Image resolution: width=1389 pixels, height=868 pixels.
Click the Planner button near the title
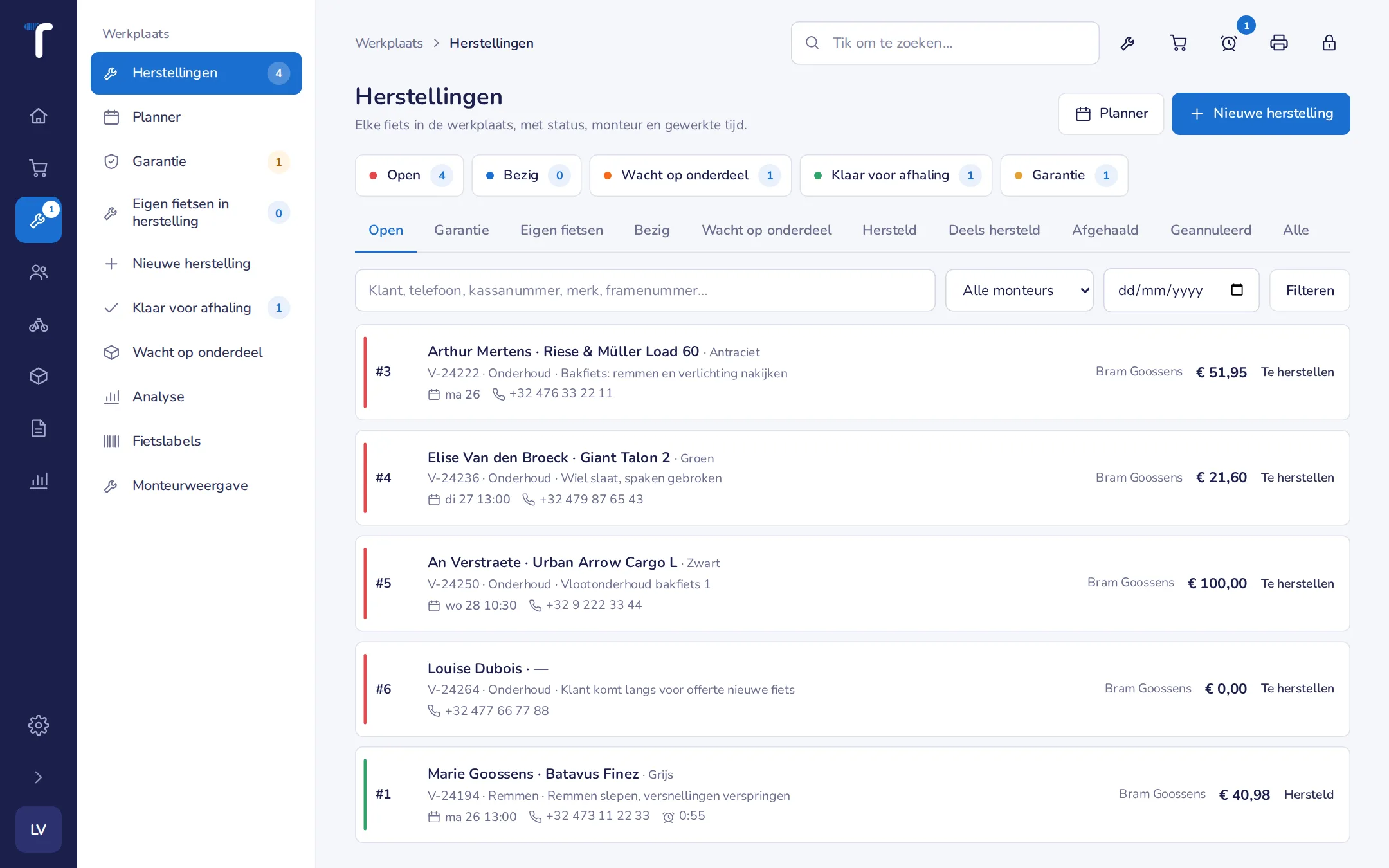[x=1111, y=114]
